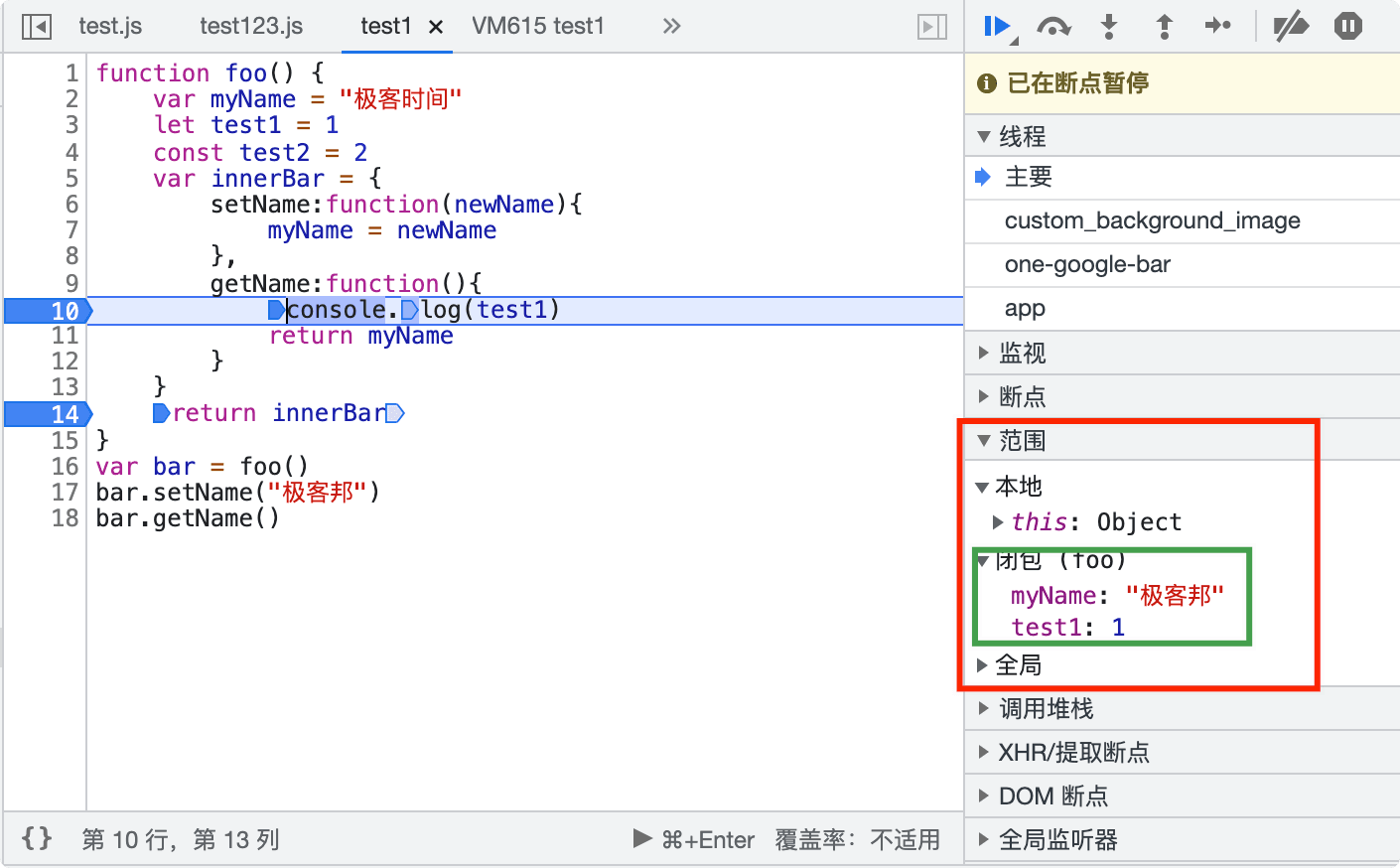Toggle the deactivate breakpoints icon
1400x868 pixels.
[1291, 27]
